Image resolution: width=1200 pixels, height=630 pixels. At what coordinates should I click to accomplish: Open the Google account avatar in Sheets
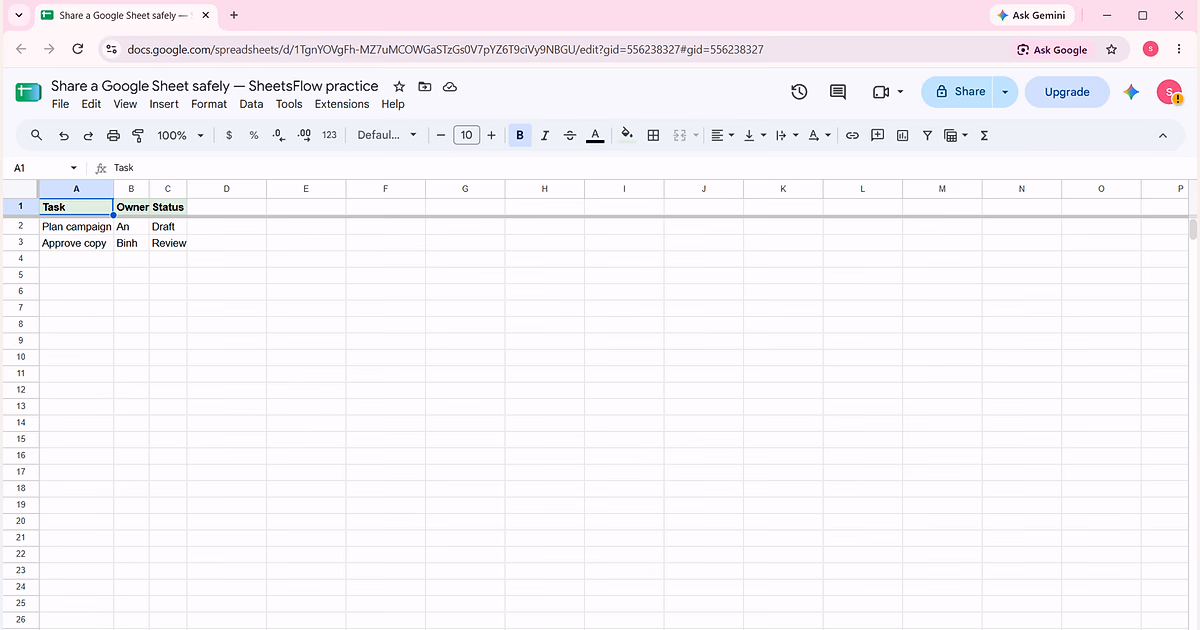pos(1169,92)
